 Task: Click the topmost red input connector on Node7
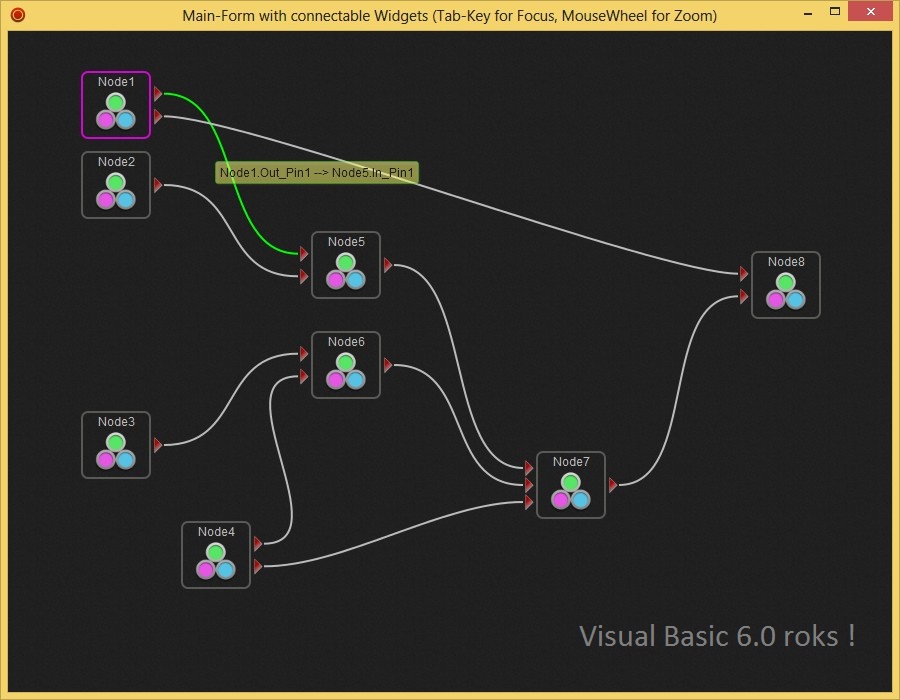tap(528, 466)
